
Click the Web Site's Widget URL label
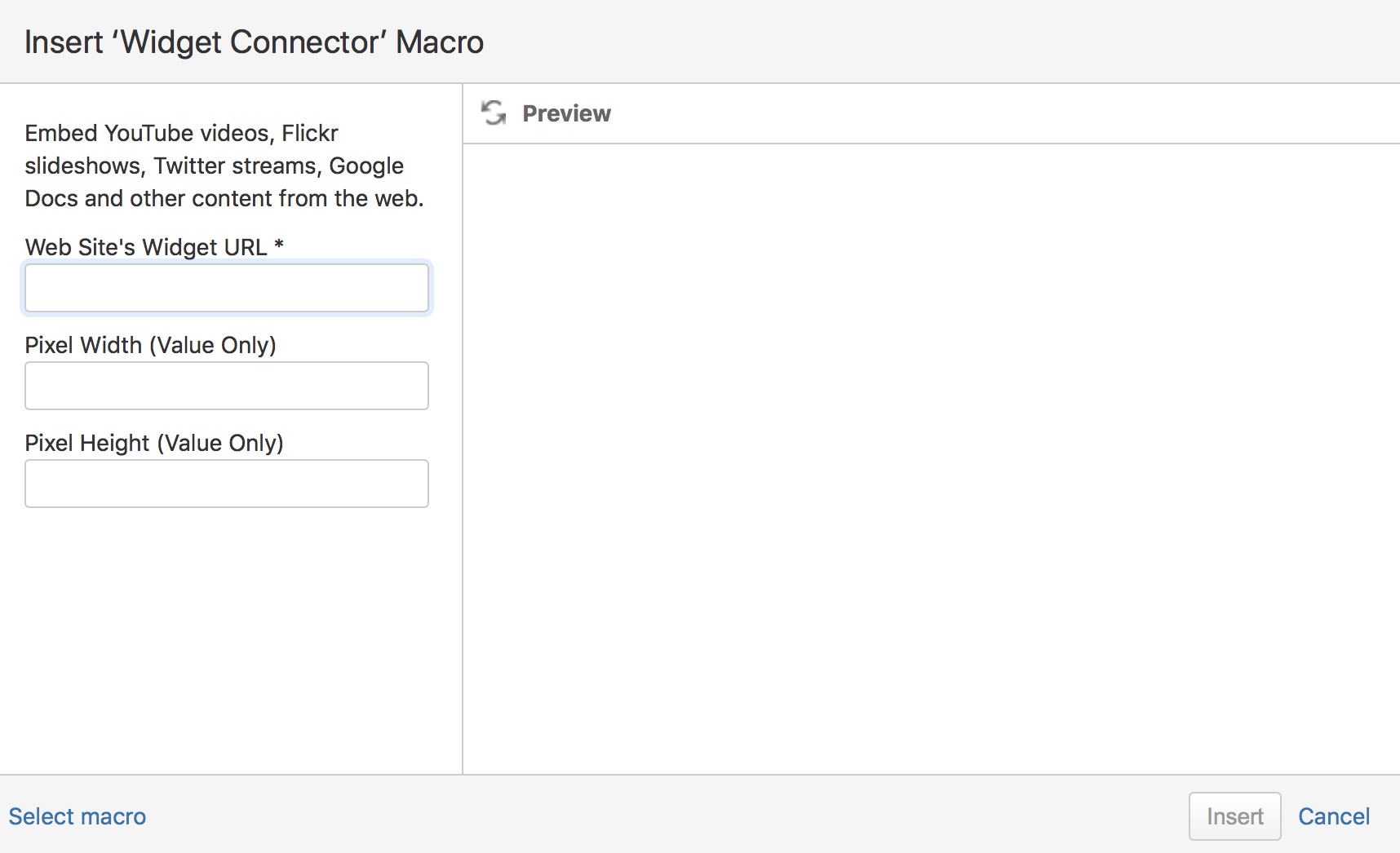tap(146, 247)
